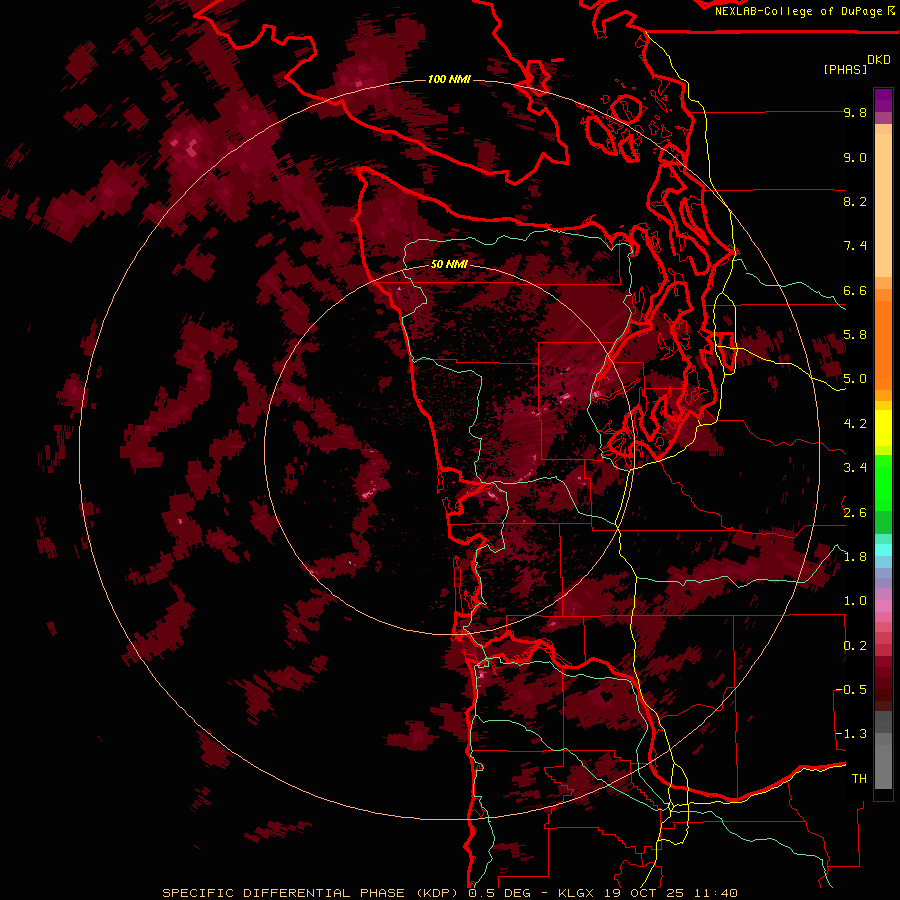This screenshot has height=900, width=900.
Task: Click the TH threshold label
Action: point(859,779)
